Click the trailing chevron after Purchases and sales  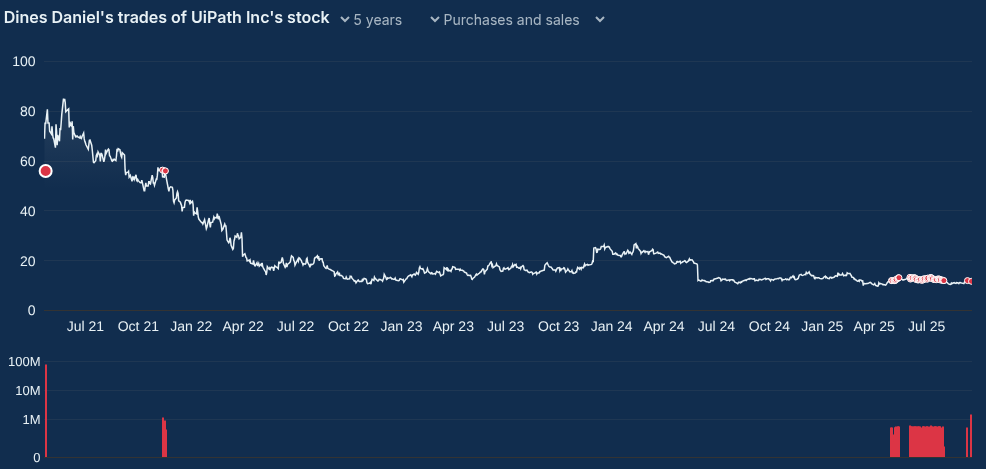coord(599,20)
